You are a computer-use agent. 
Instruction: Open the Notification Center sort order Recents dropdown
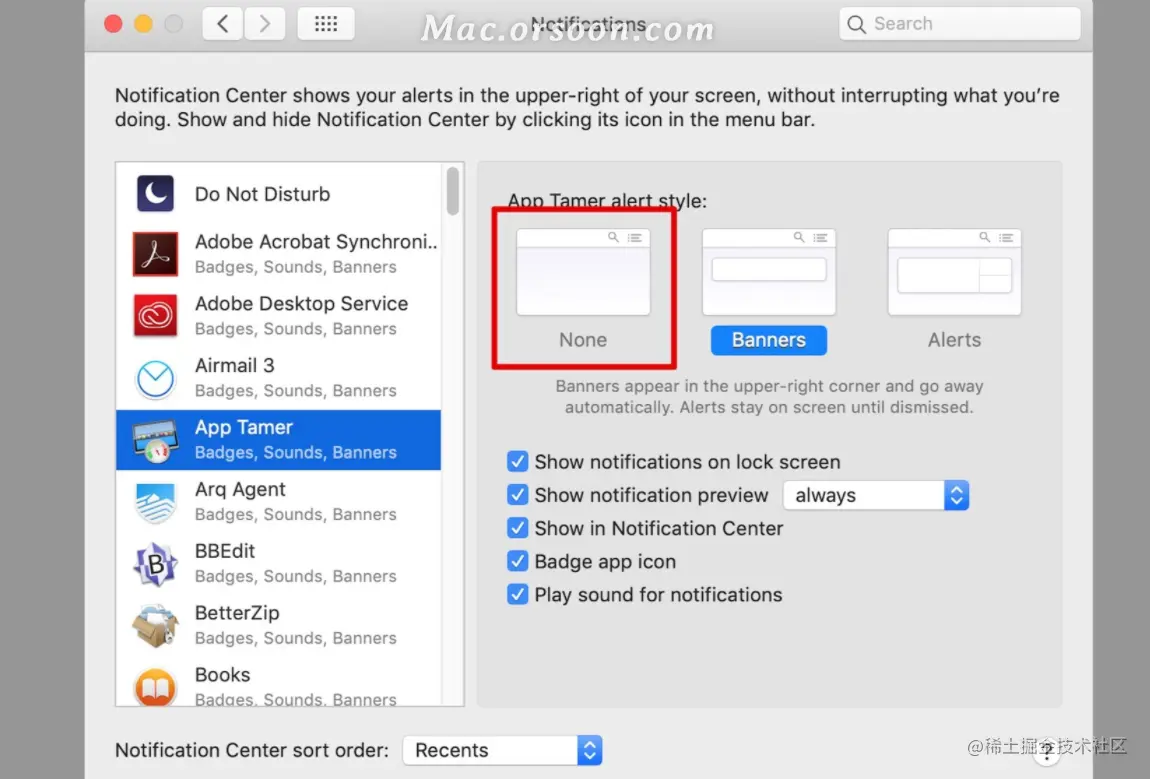click(502, 750)
